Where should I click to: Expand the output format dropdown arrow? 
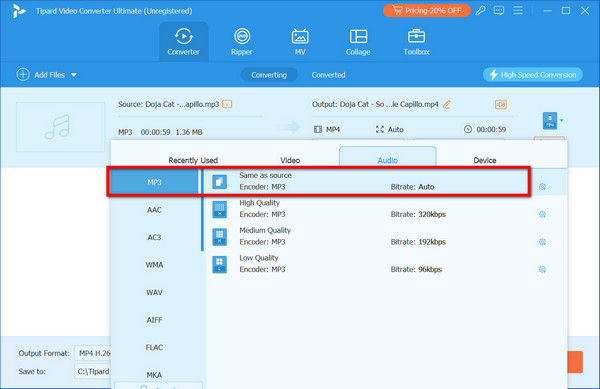coord(561,120)
